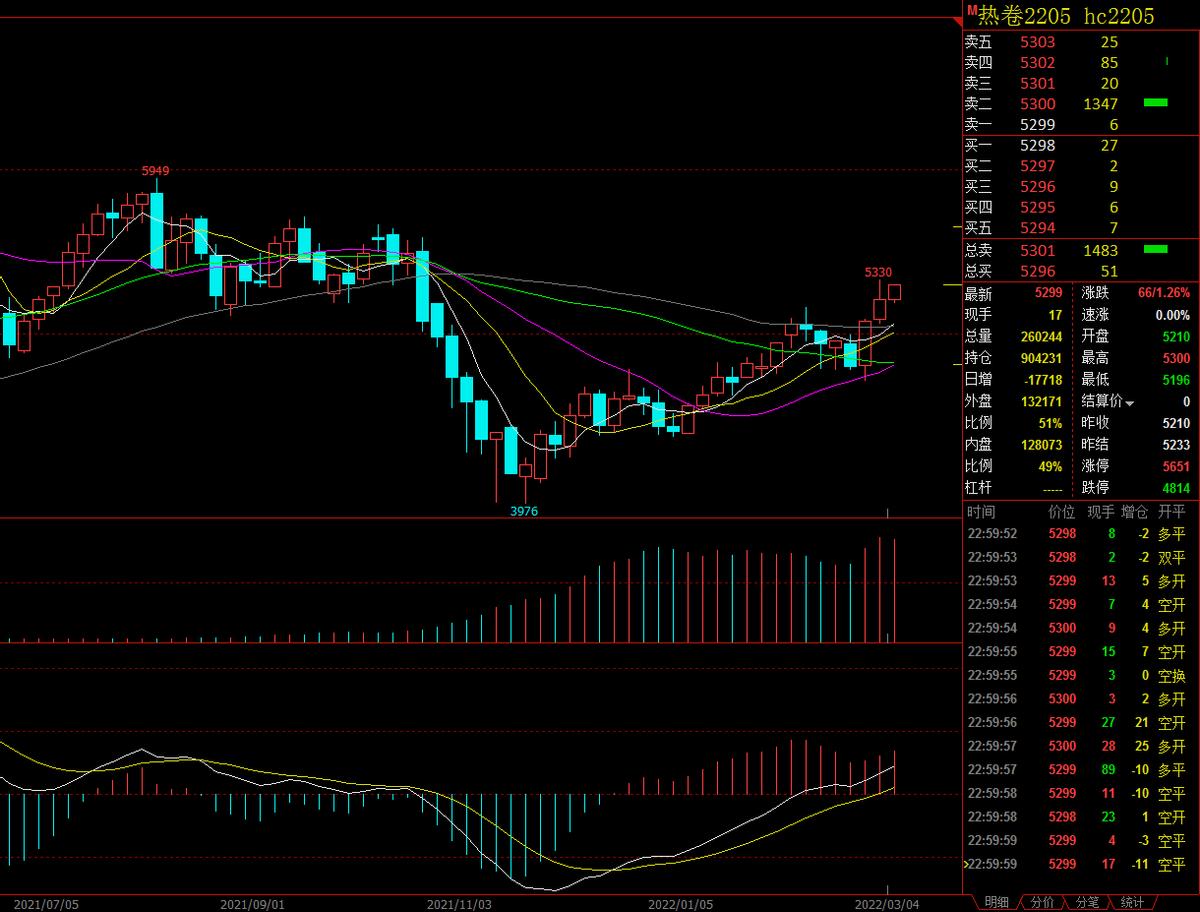The width and height of the screenshot is (1200, 912).
Task: Click the 外盘 value 132171
Action: [x=1041, y=402]
